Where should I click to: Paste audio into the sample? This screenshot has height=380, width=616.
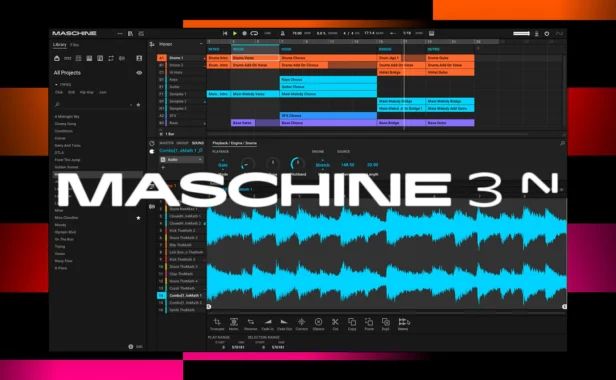click(x=369, y=322)
